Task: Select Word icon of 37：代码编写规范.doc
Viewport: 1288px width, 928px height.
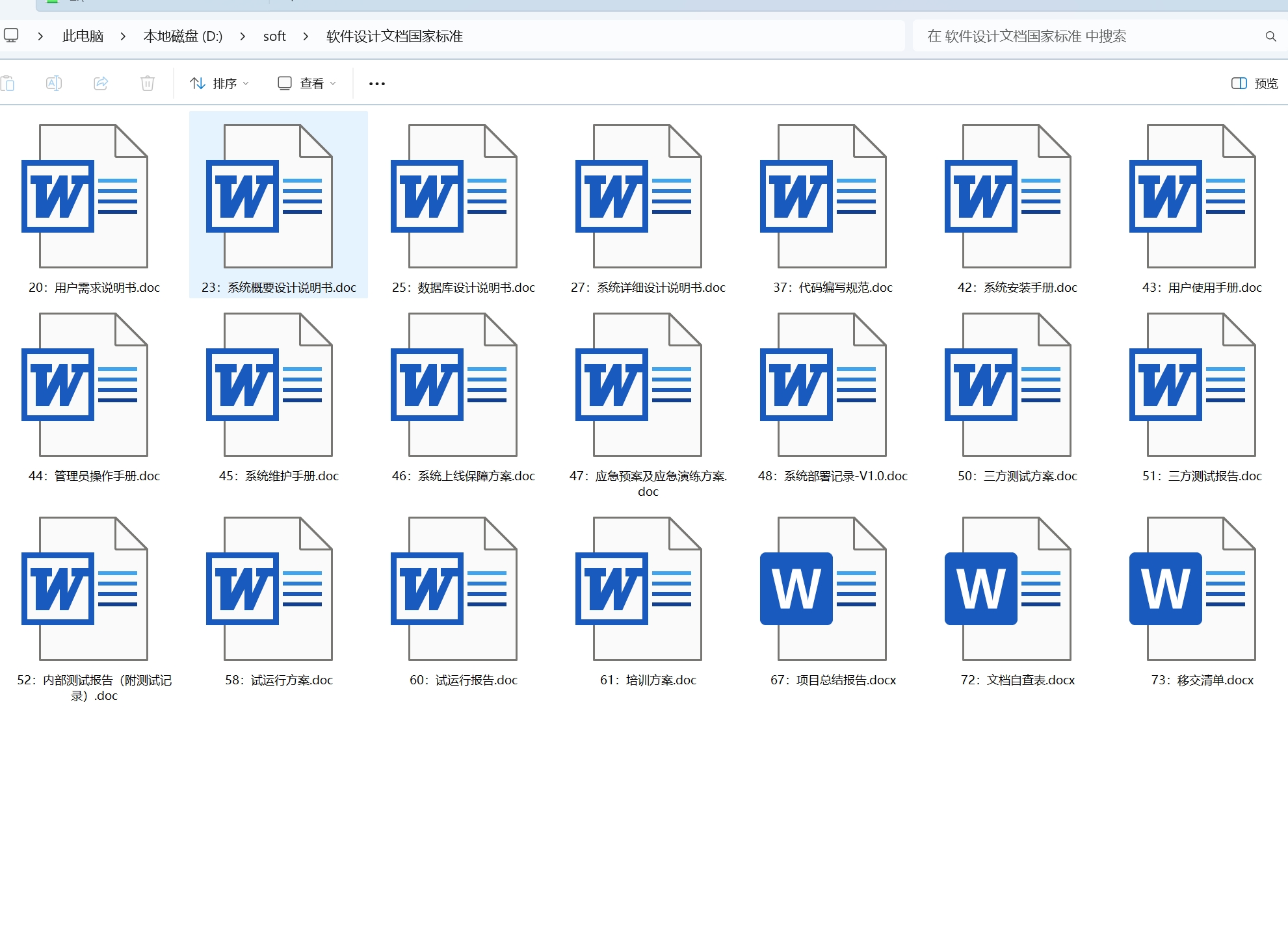Action: (824, 196)
